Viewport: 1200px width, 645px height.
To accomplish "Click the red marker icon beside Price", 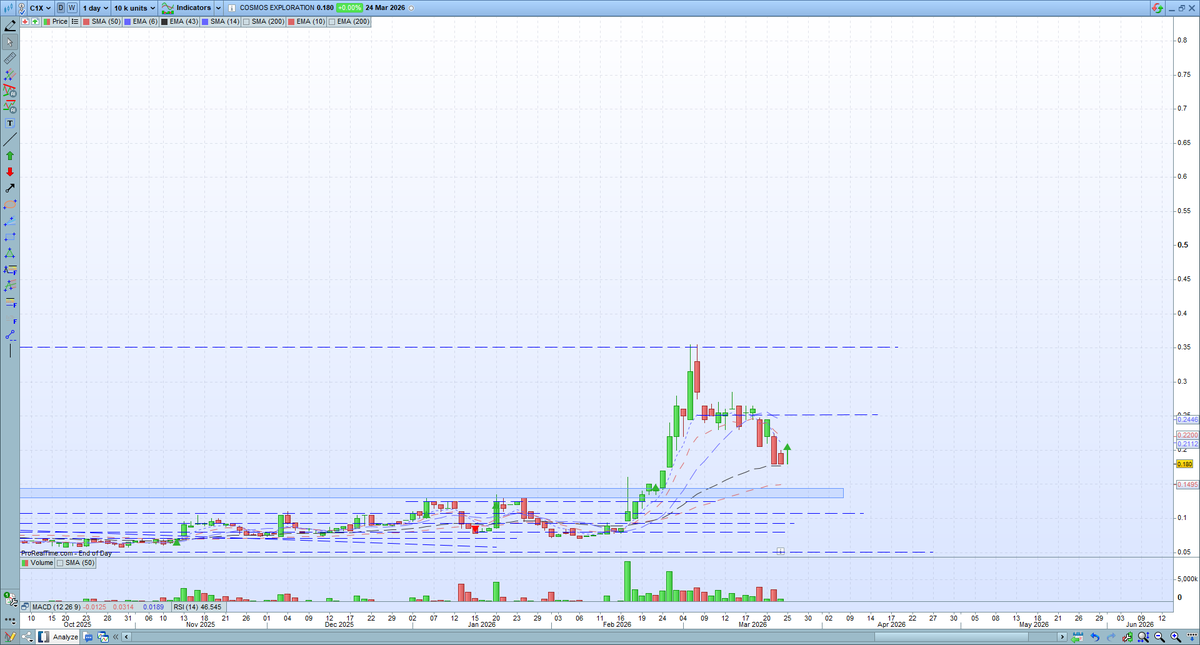I will pos(25,21).
